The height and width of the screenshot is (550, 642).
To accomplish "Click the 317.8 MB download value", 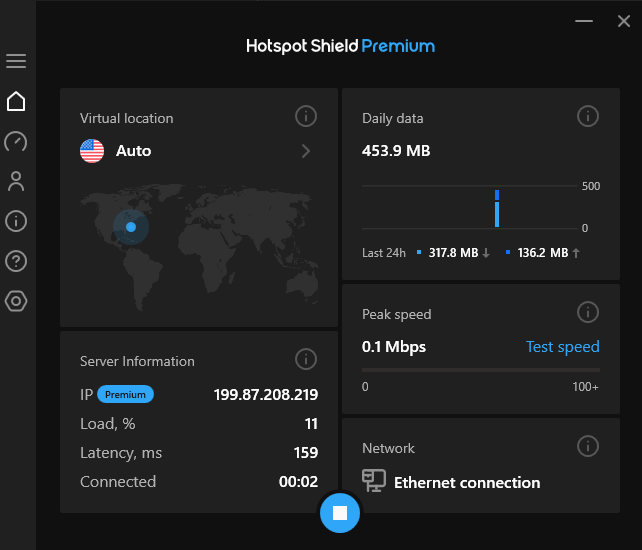I will (x=453, y=253).
